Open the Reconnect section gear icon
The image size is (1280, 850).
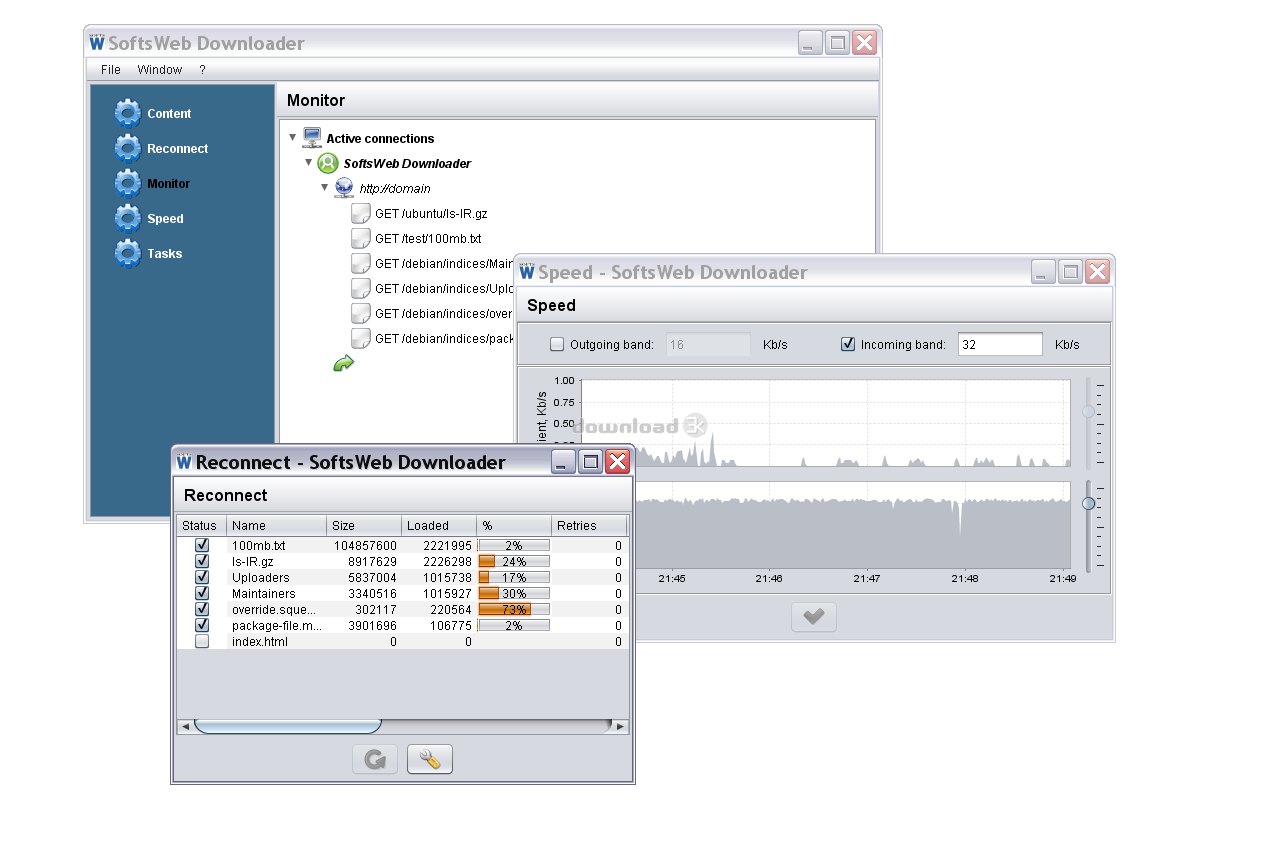[x=128, y=148]
